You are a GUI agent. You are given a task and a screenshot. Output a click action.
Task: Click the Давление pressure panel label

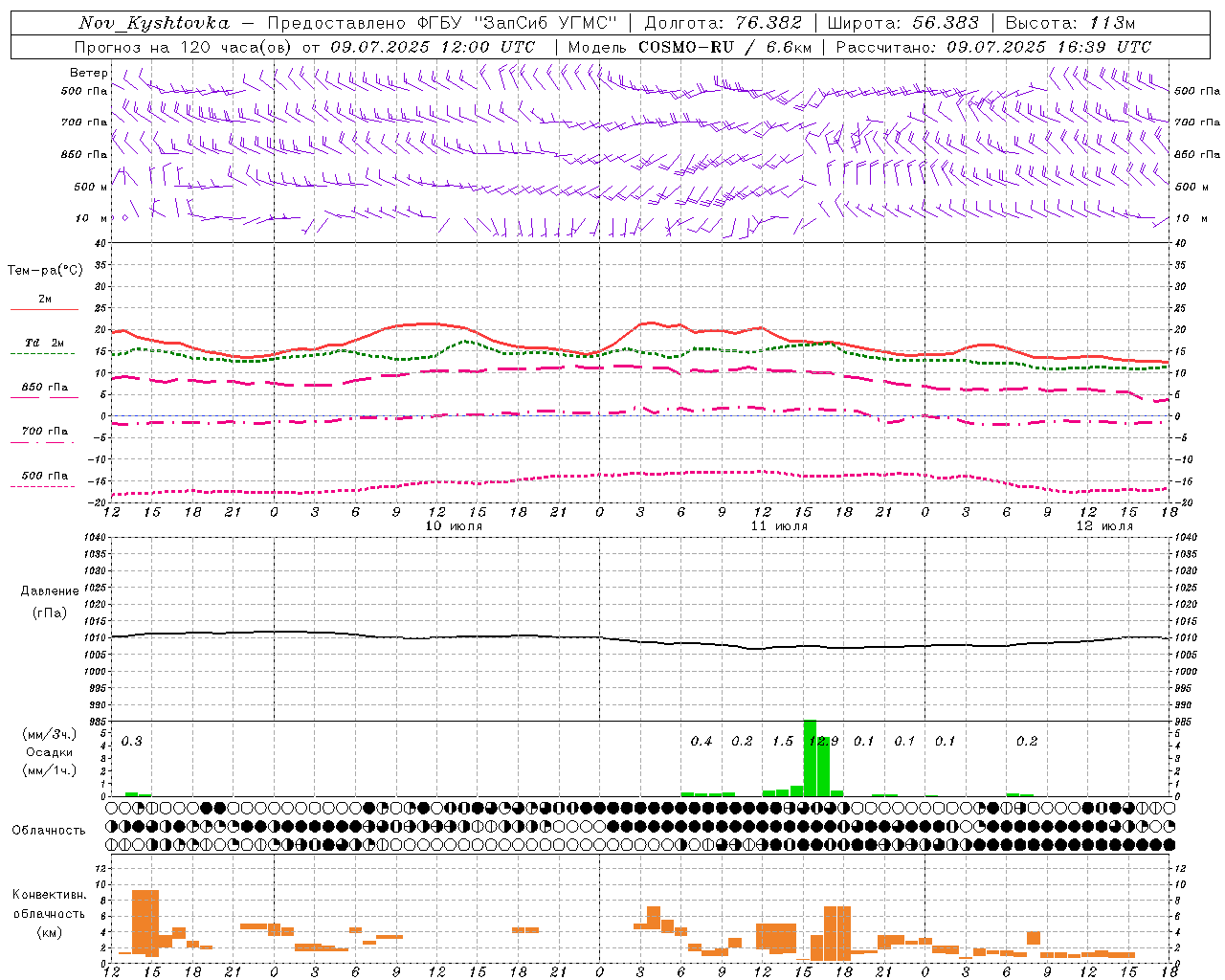point(50,591)
